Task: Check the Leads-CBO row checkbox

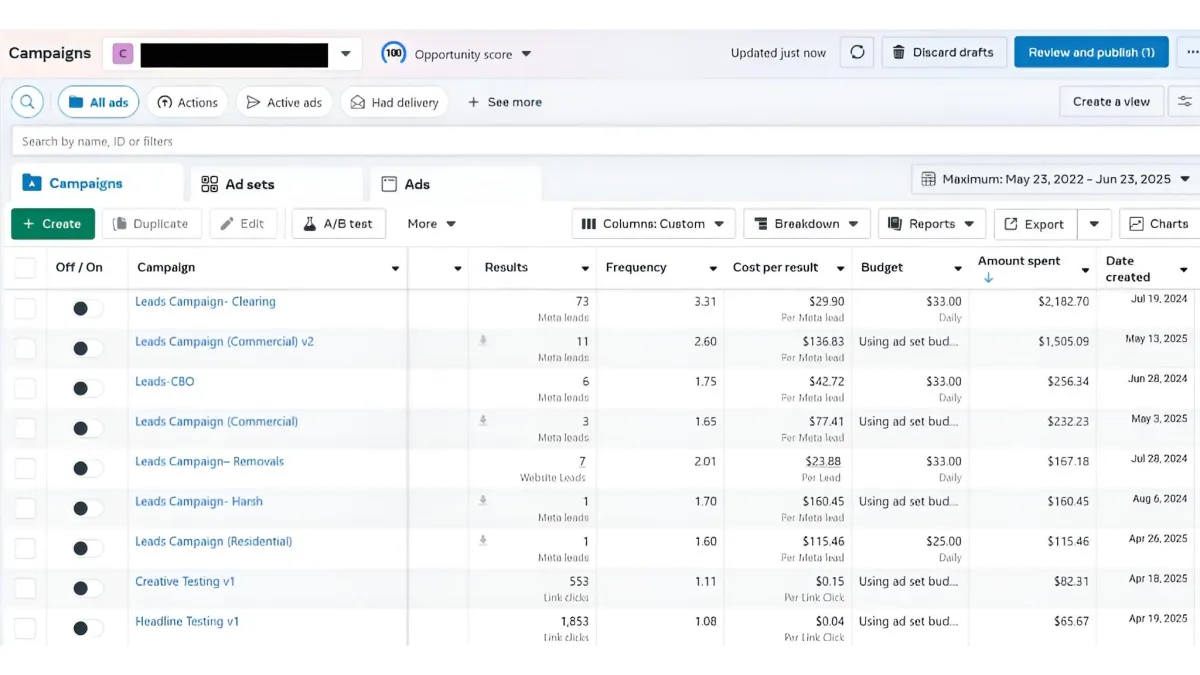Action: tap(25, 389)
